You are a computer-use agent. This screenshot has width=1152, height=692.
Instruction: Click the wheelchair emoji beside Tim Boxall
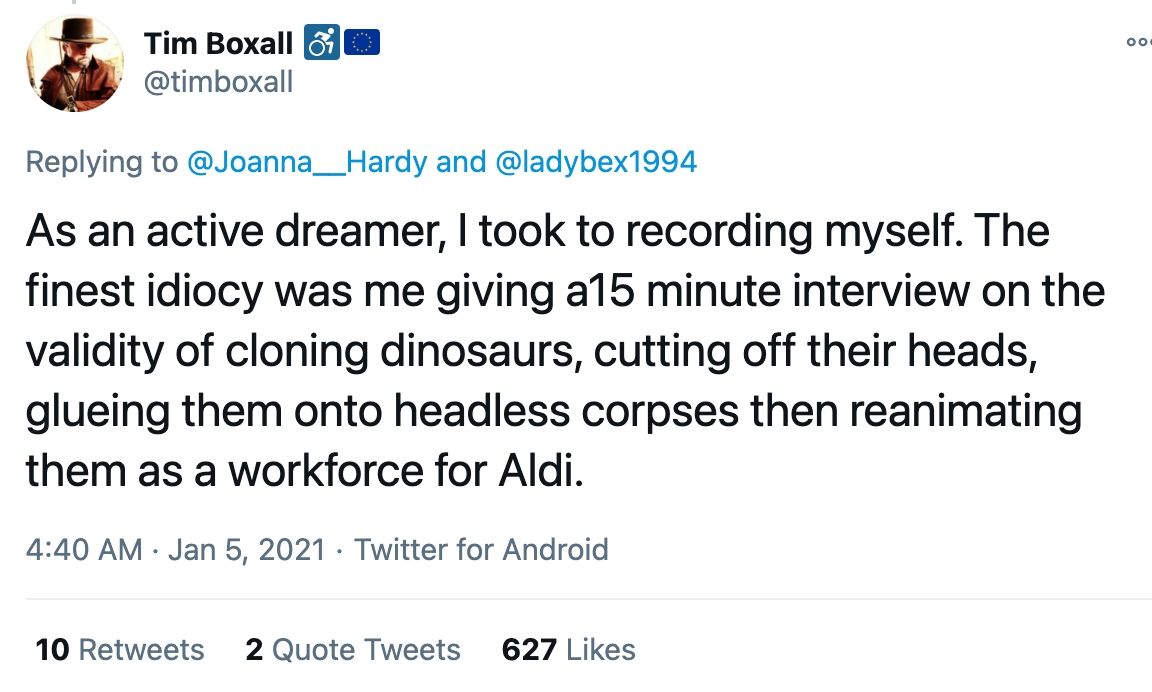click(321, 44)
